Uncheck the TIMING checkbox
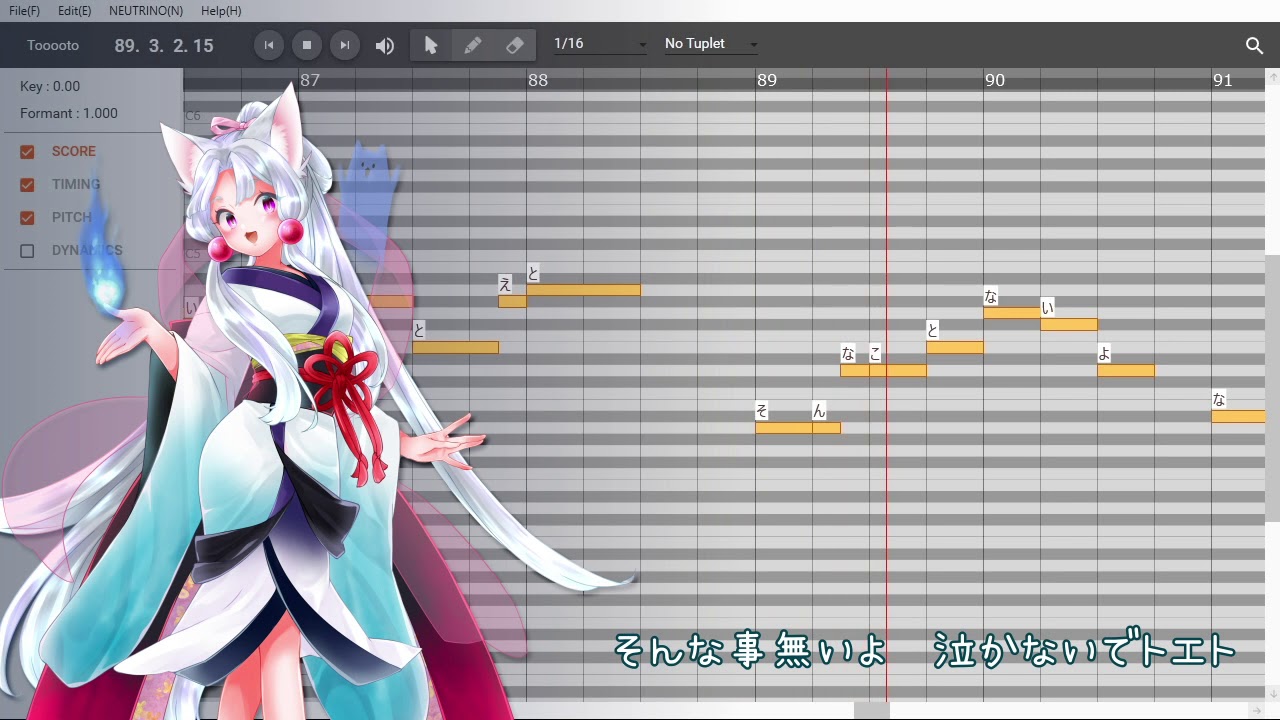 pos(27,185)
